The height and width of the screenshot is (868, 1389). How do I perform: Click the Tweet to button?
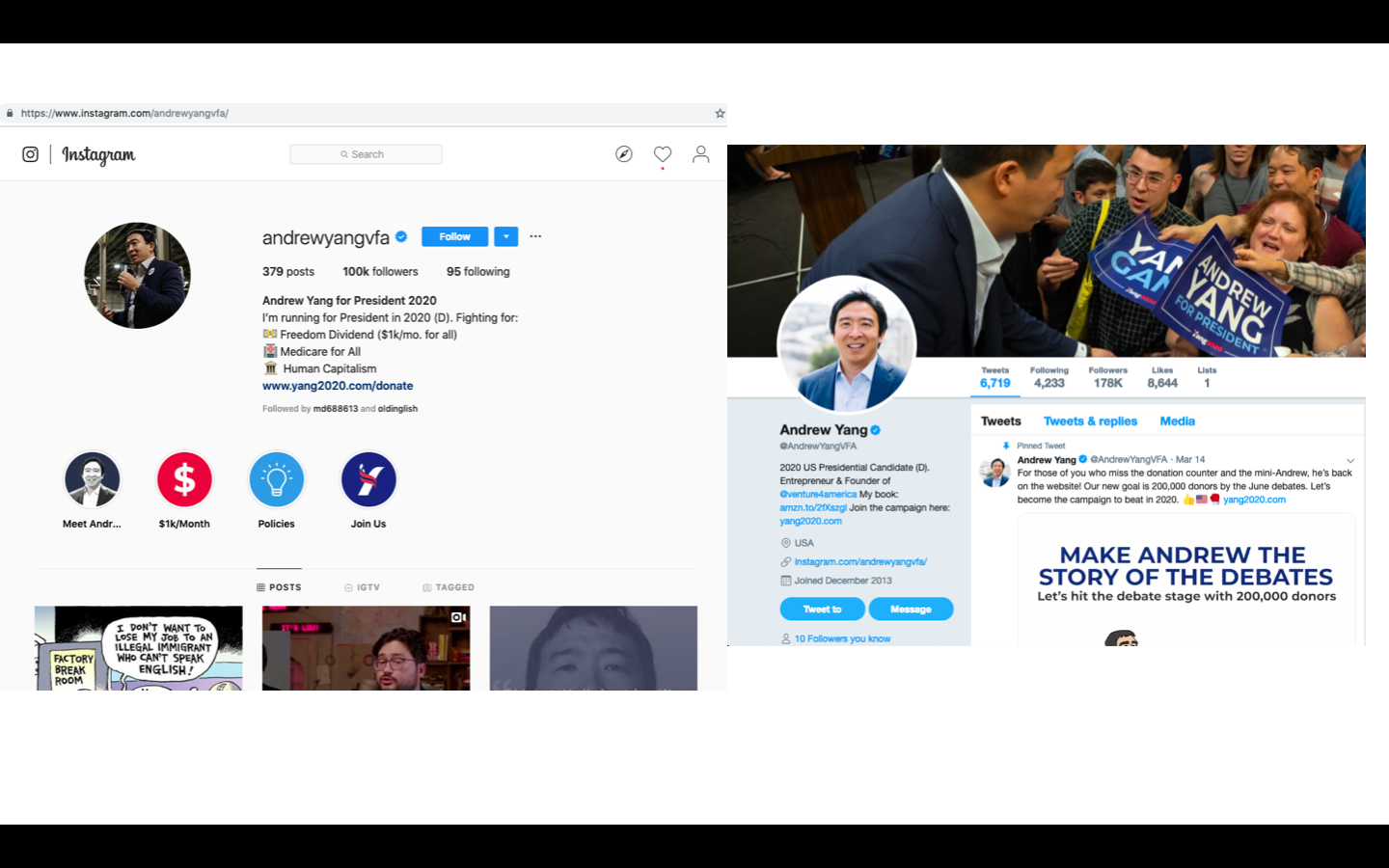pos(822,610)
